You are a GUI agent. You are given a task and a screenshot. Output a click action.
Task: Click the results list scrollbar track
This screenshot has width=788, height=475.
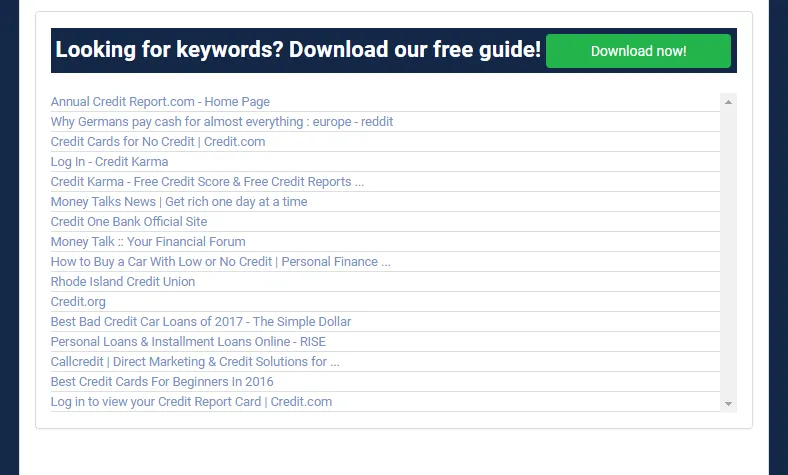pyautogui.click(x=728, y=253)
